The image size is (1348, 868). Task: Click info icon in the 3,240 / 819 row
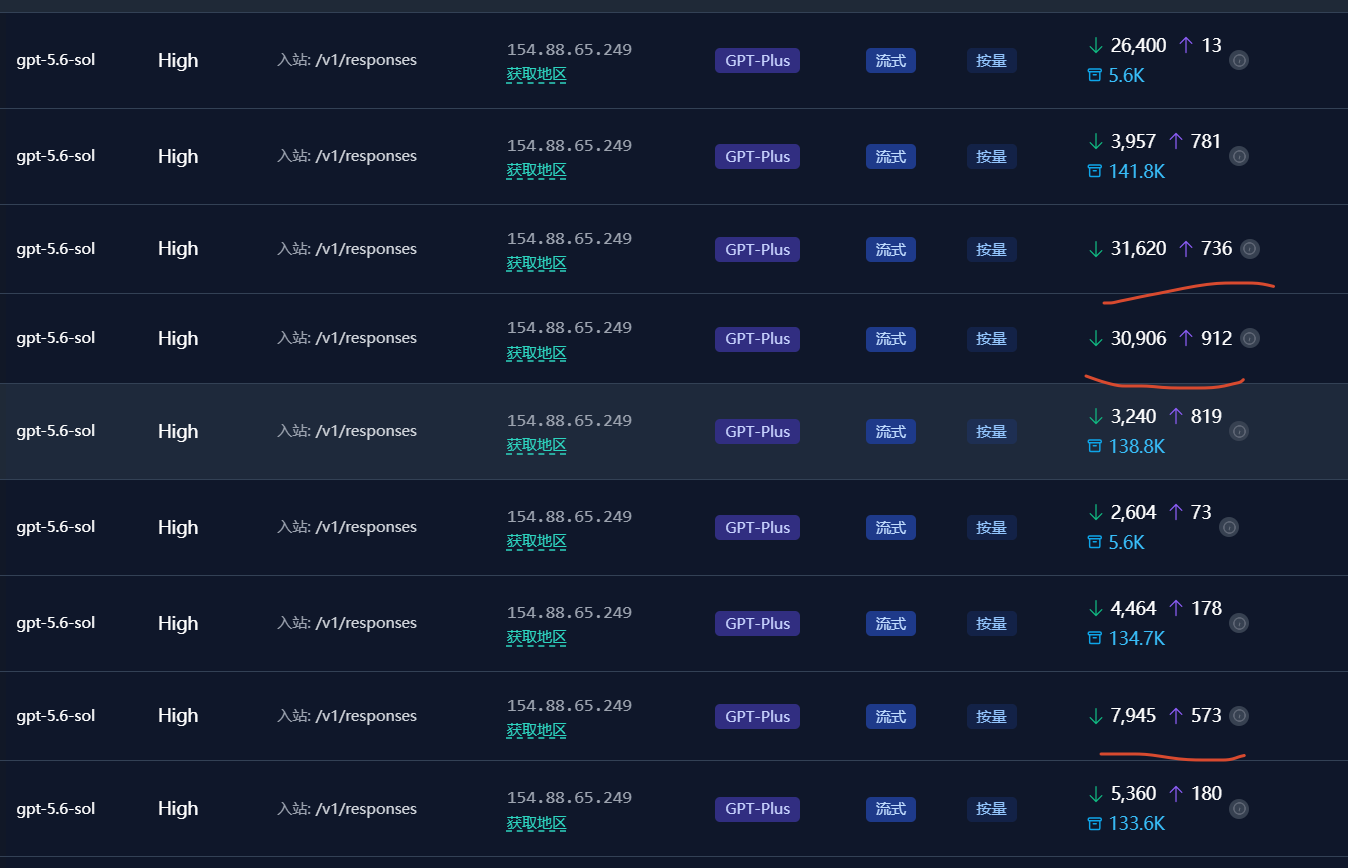(x=1239, y=431)
